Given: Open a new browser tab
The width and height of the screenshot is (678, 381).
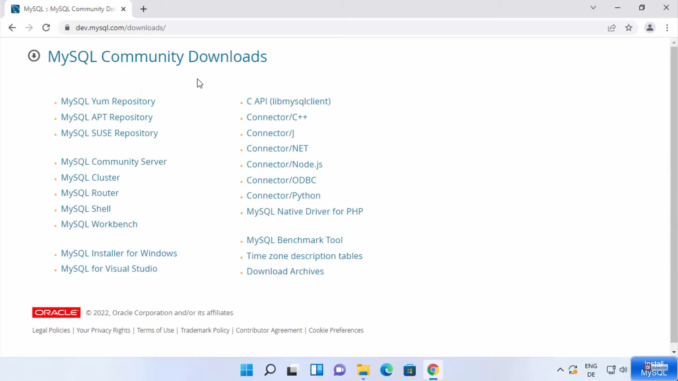Looking at the screenshot, I should click(144, 9).
